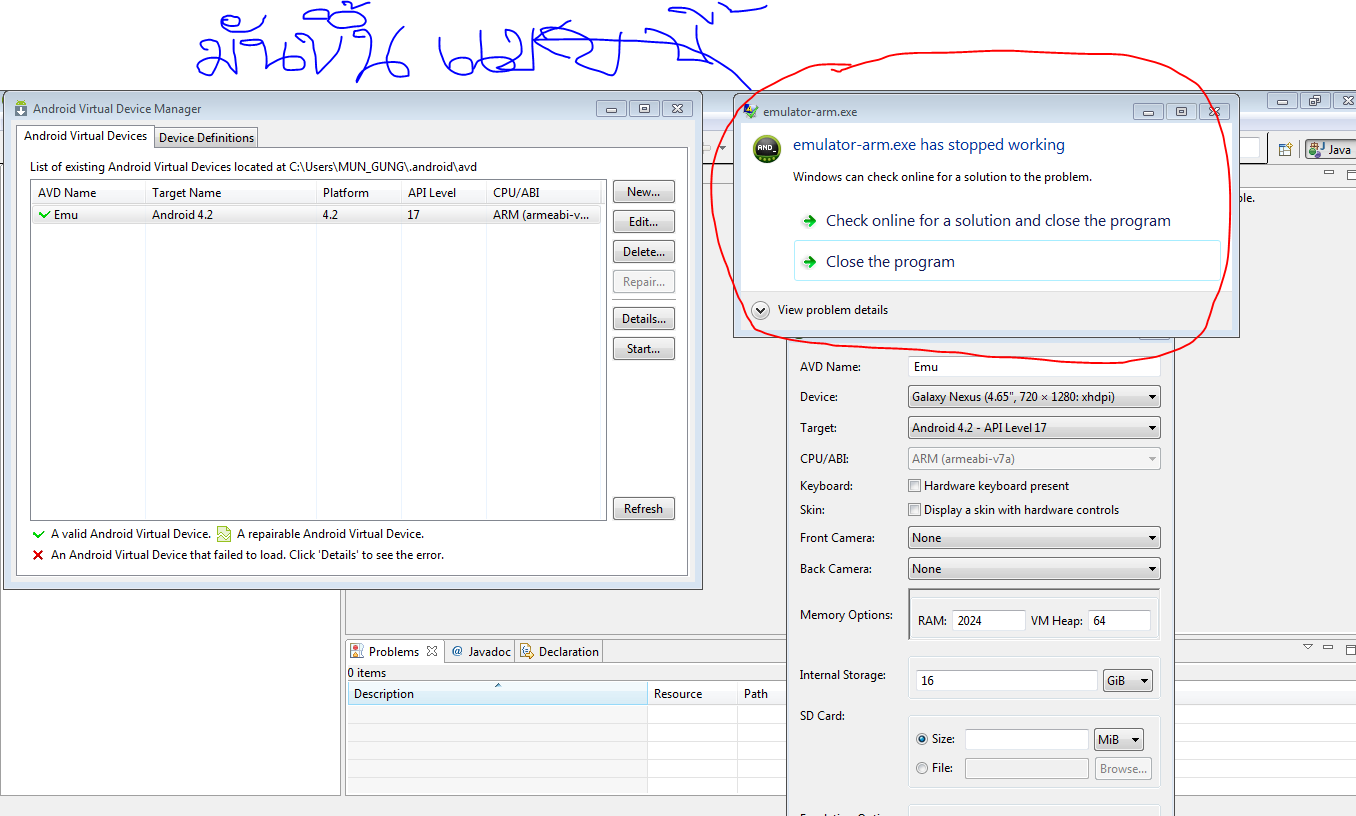The height and width of the screenshot is (816, 1356).
Task: Click the SD Card Size input field
Action: click(1026, 740)
